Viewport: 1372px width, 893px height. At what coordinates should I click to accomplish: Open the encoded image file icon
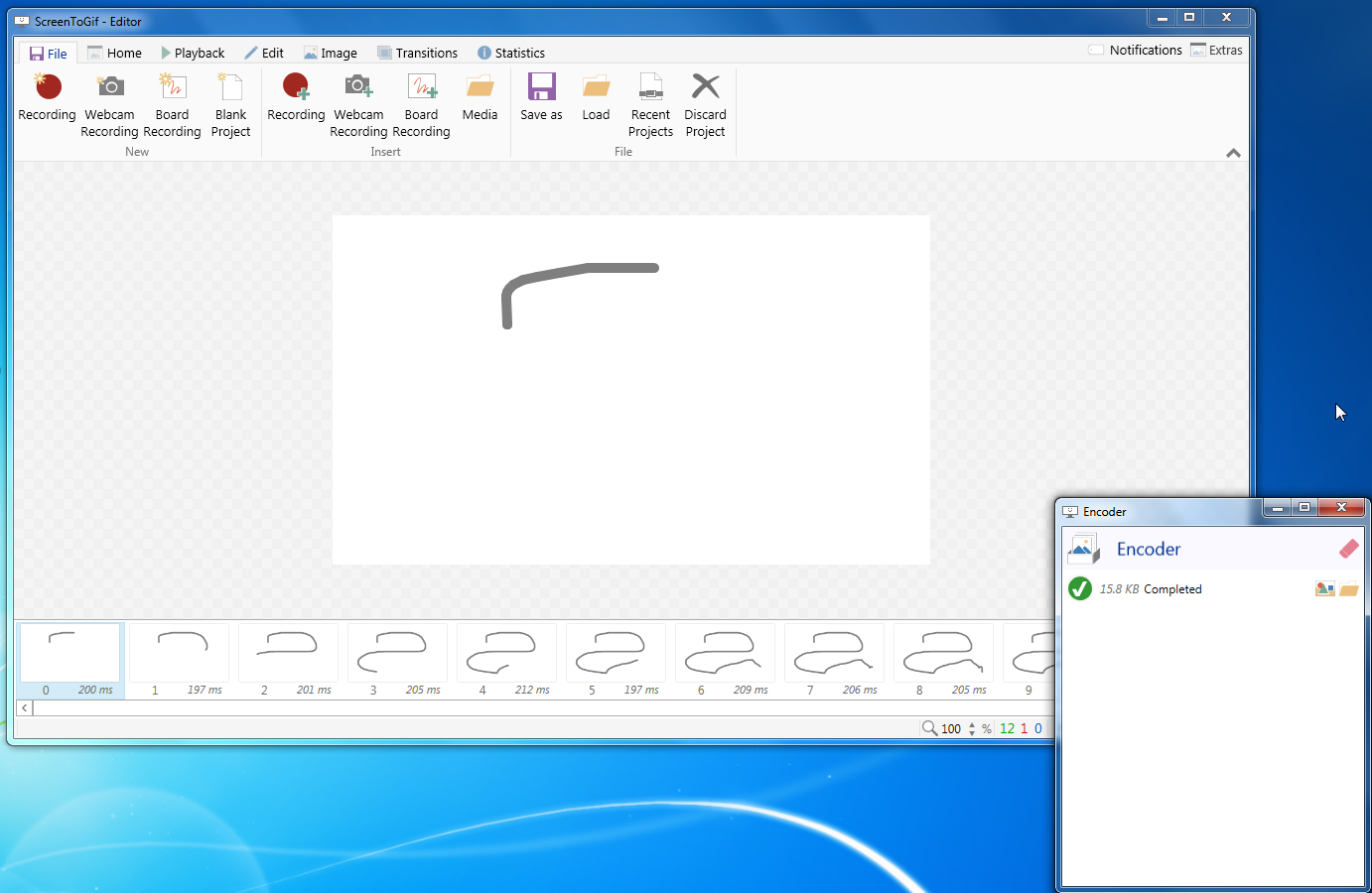[1324, 589]
